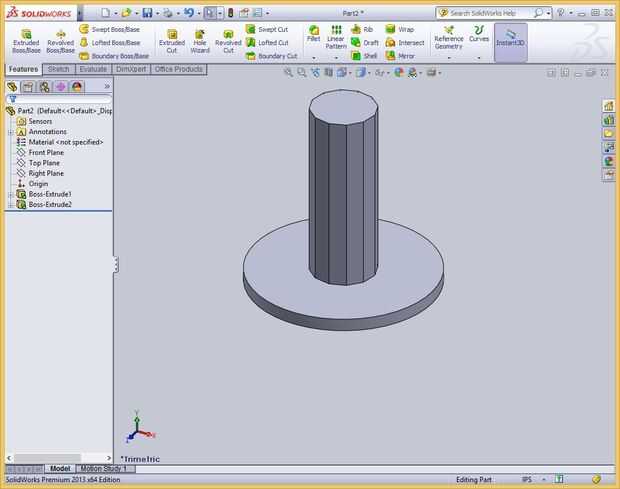Toggle Instant3D mode
The image size is (620, 489).
[510, 42]
